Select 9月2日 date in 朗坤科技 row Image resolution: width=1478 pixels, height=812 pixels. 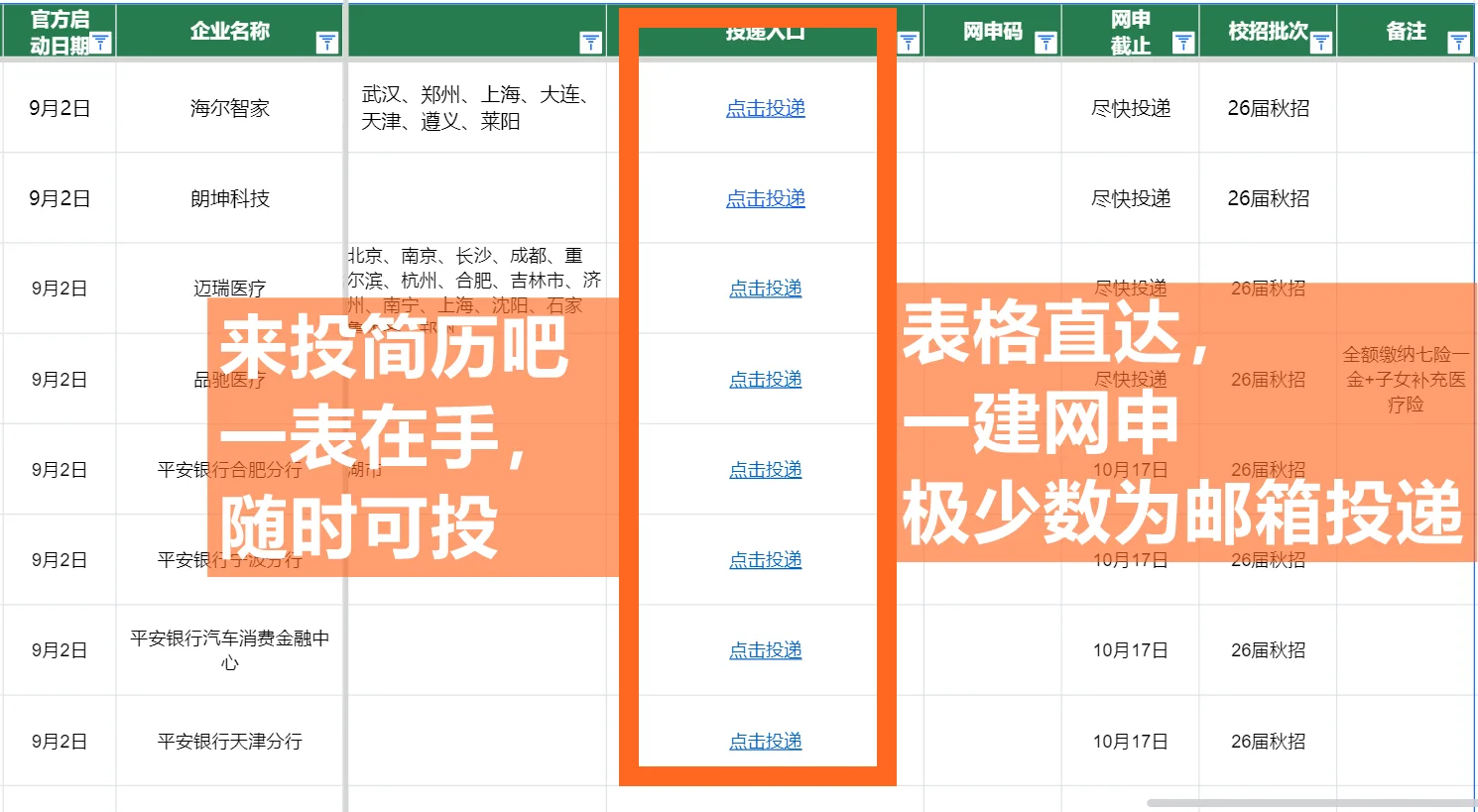(60, 198)
